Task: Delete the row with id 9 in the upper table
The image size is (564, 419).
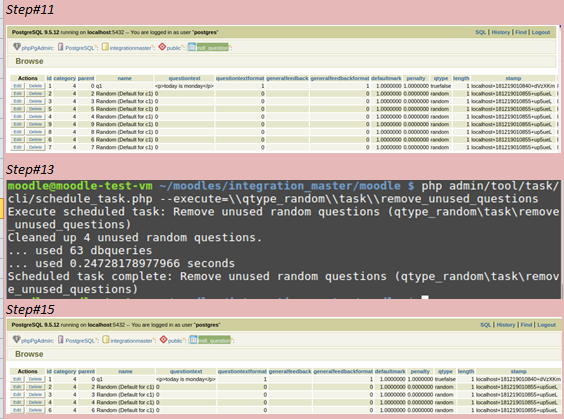Action: 35,124
